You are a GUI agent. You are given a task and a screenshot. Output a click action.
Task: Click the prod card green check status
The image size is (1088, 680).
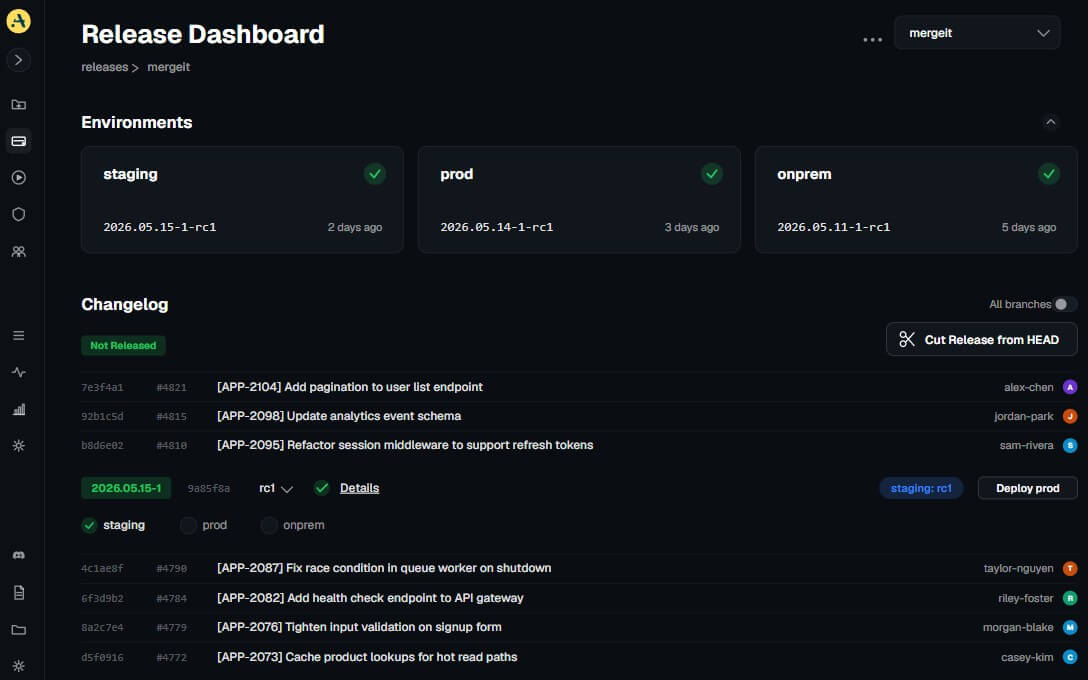coord(711,173)
